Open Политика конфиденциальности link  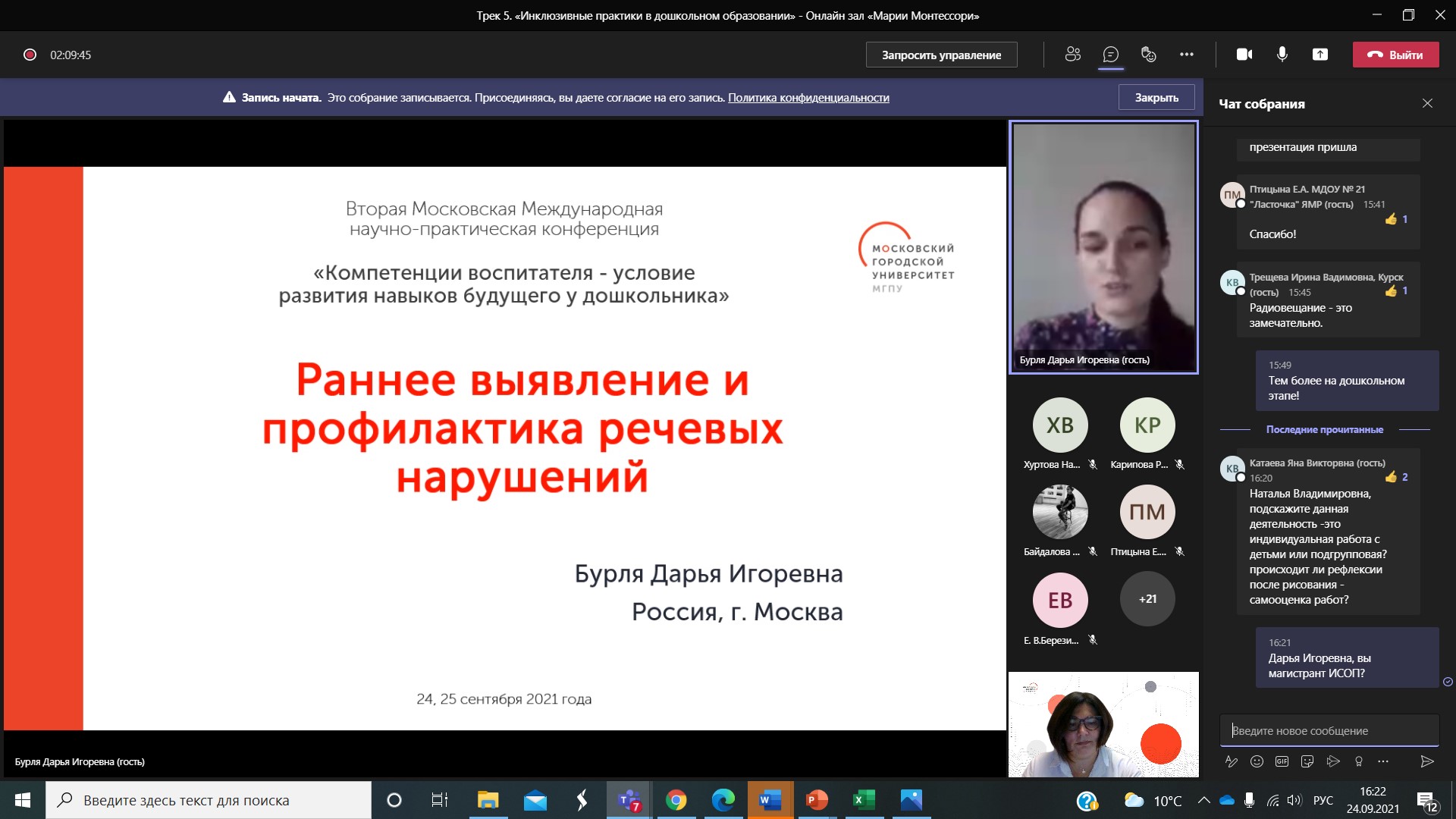click(808, 98)
